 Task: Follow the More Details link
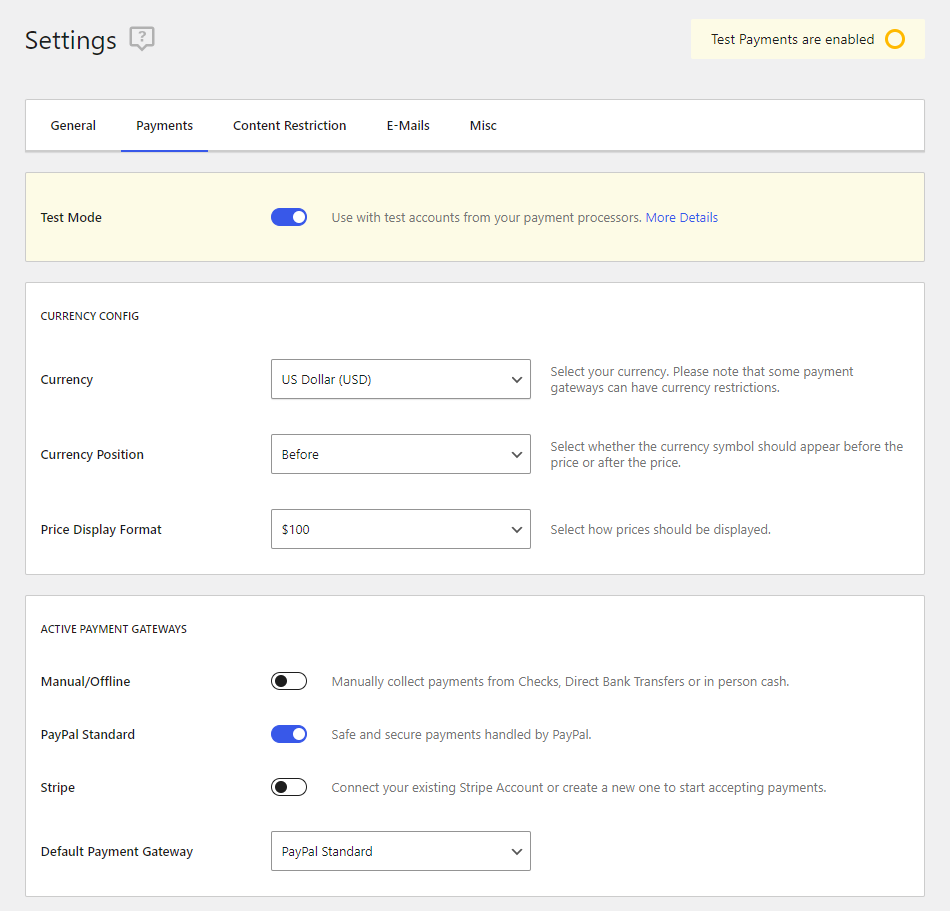tap(682, 217)
